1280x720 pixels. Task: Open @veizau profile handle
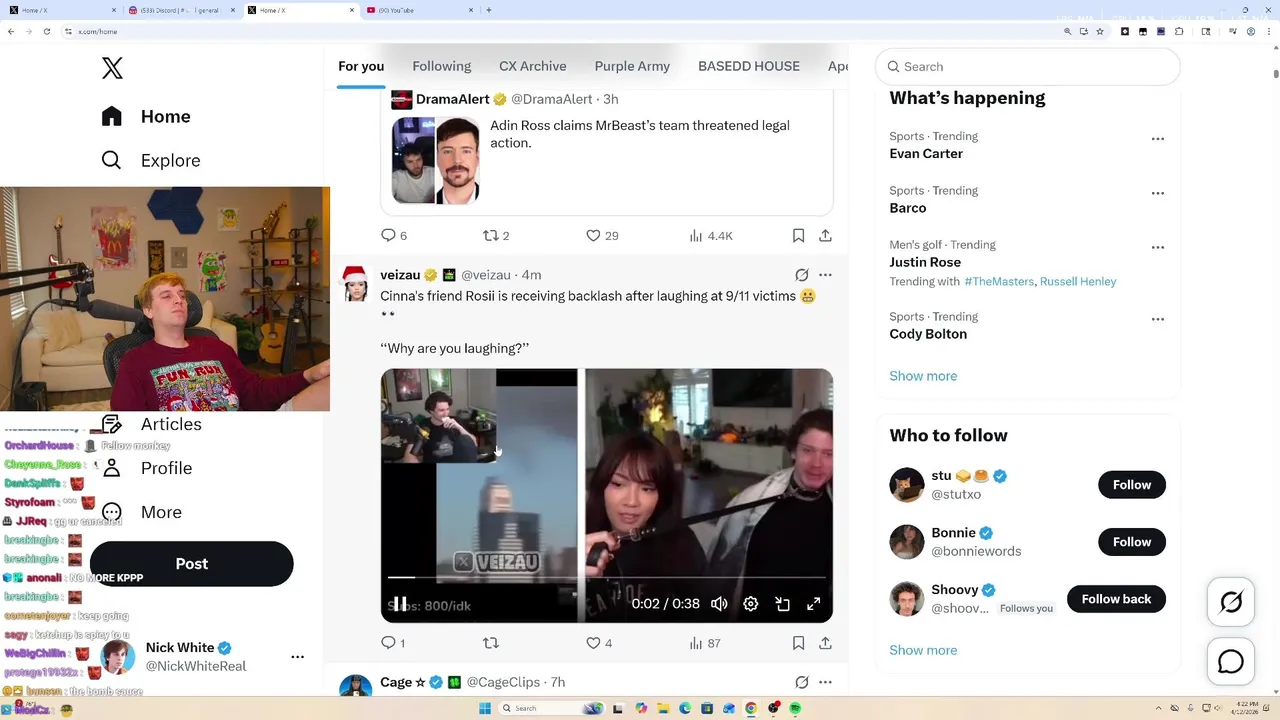pos(486,275)
